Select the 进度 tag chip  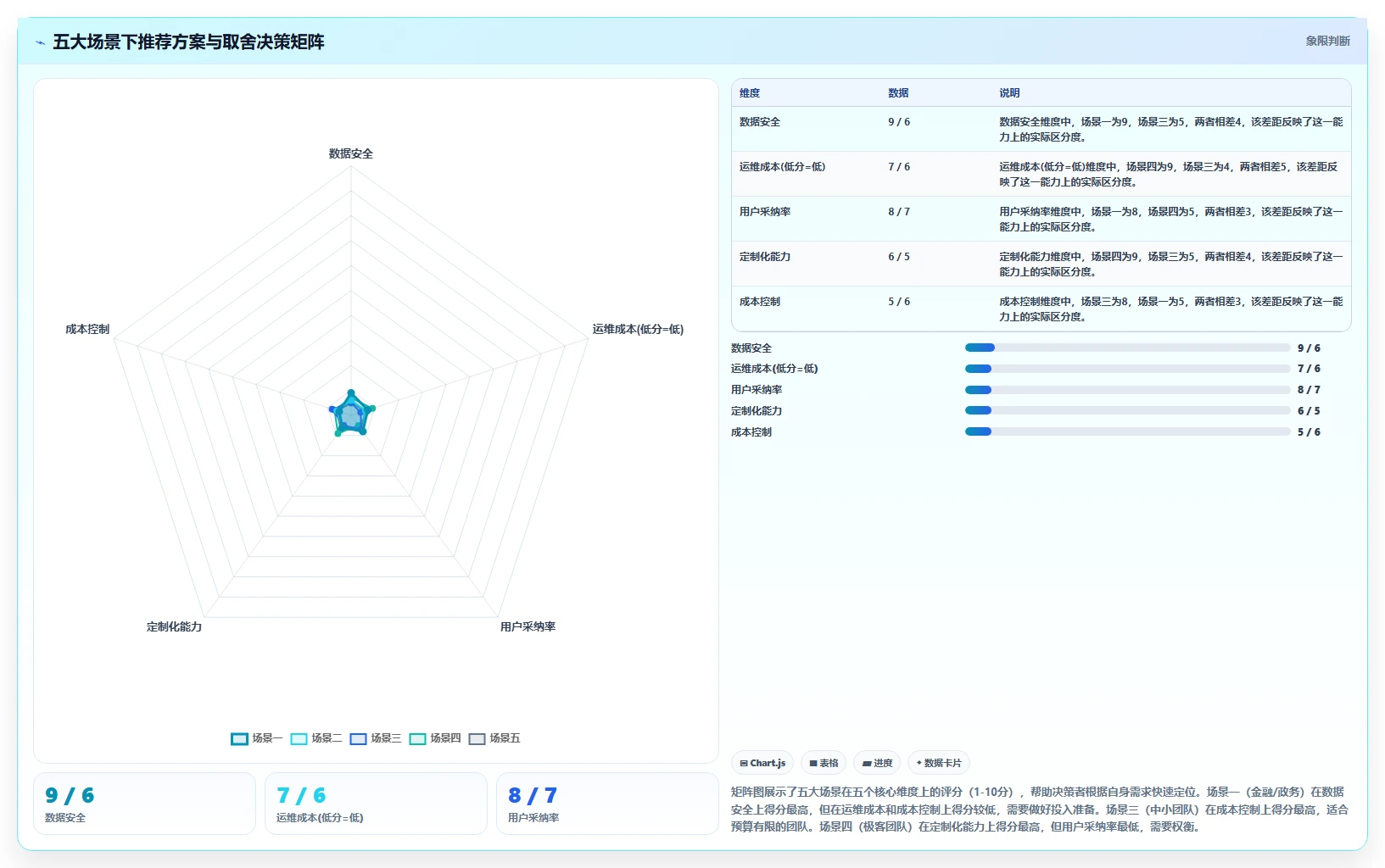pos(877,763)
